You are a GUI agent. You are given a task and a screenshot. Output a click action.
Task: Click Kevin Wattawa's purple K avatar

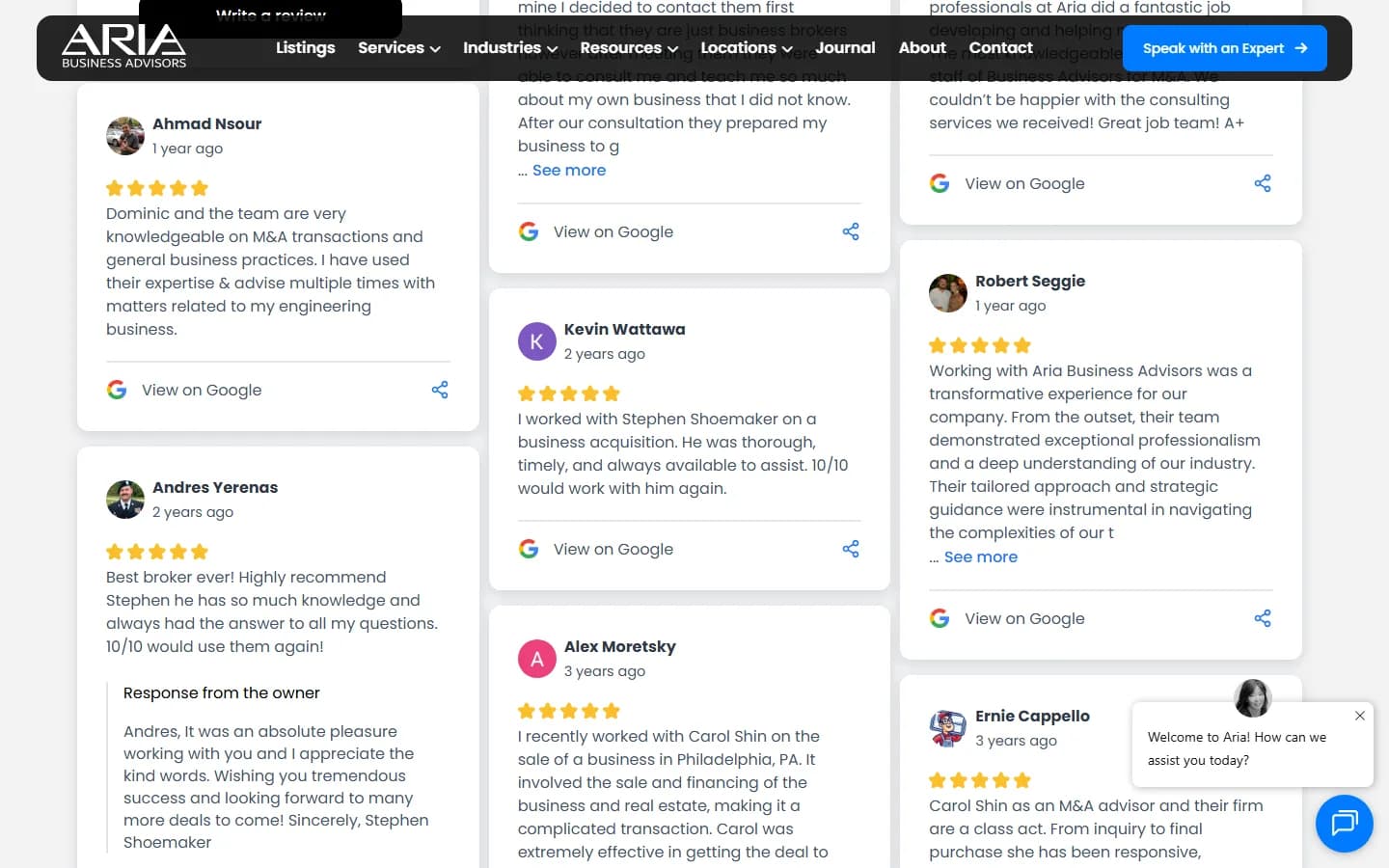tap(537, 341)
